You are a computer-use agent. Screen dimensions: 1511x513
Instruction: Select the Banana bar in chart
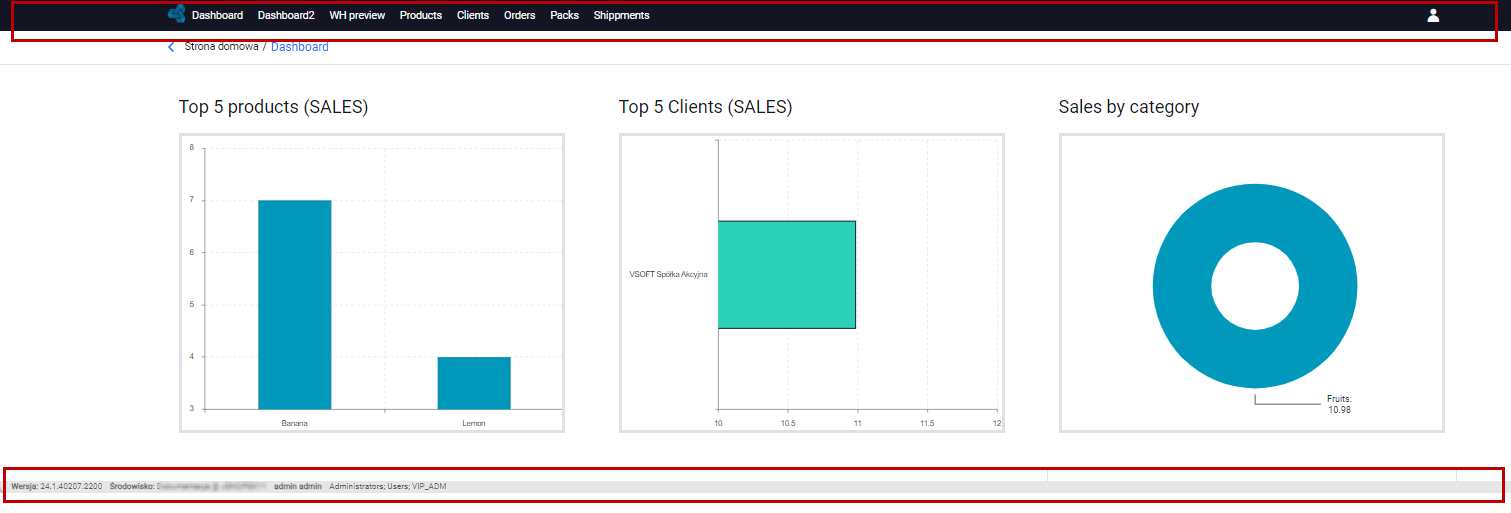[x=294, y=305]
